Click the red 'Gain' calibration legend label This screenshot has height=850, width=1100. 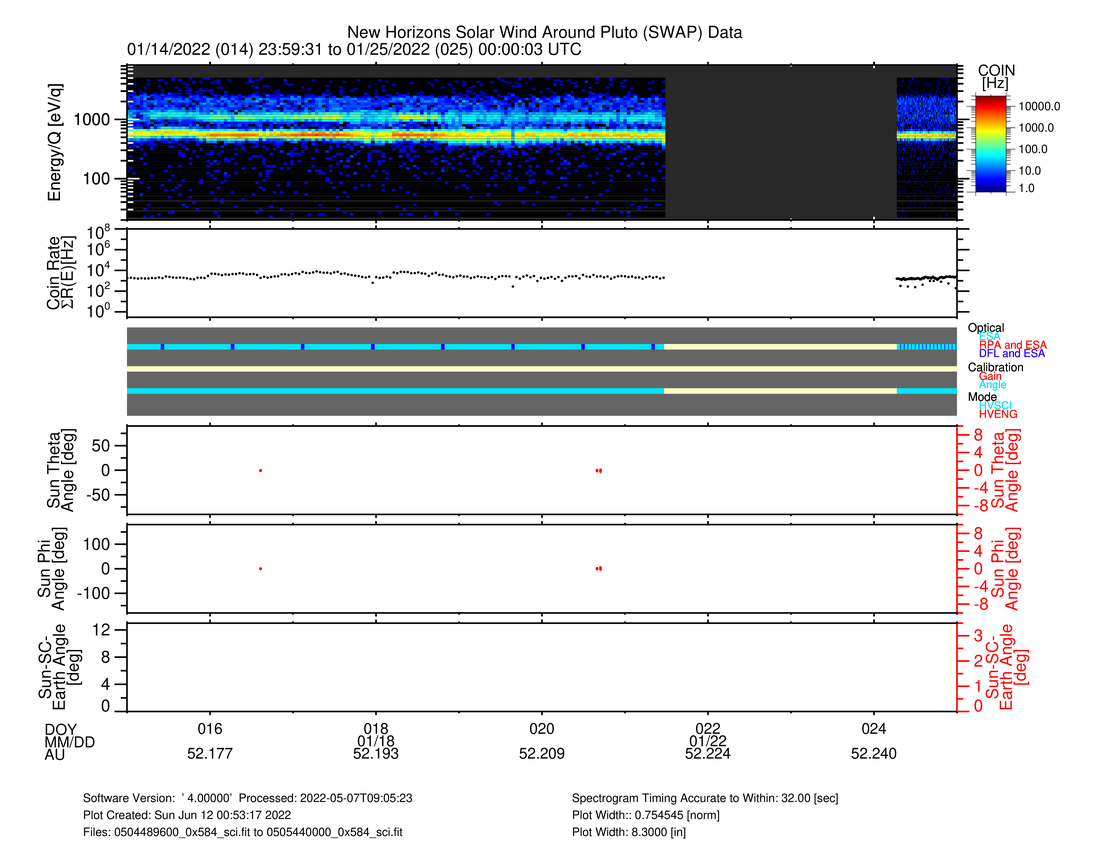(x=991, y=376)
